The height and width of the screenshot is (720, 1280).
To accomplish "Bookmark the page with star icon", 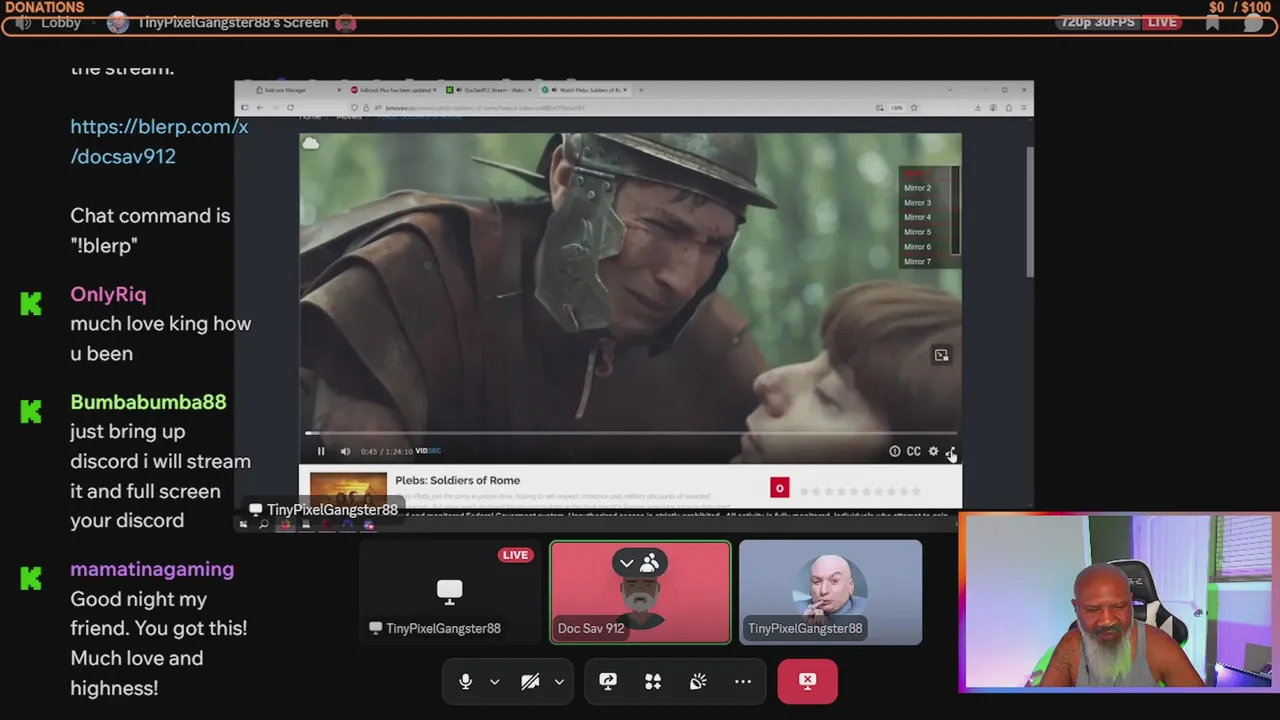I will click(913, 108).
